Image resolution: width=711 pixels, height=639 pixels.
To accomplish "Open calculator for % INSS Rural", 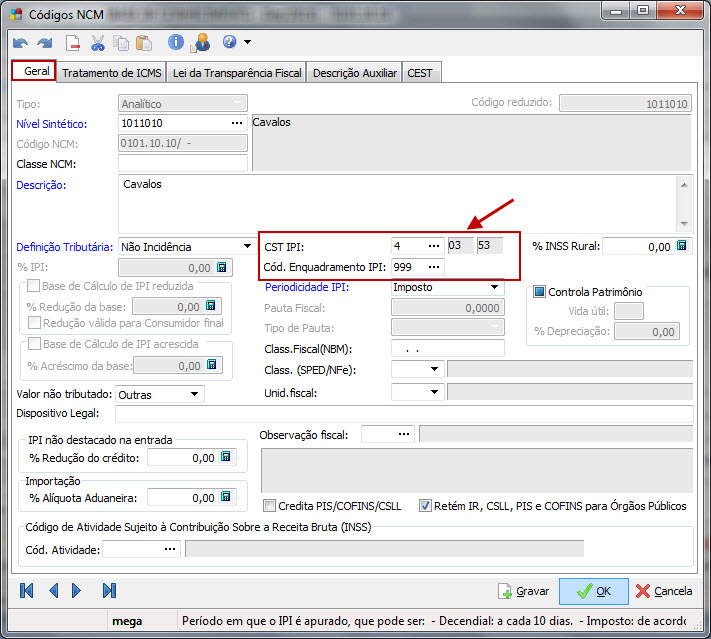I will [680, 246].
